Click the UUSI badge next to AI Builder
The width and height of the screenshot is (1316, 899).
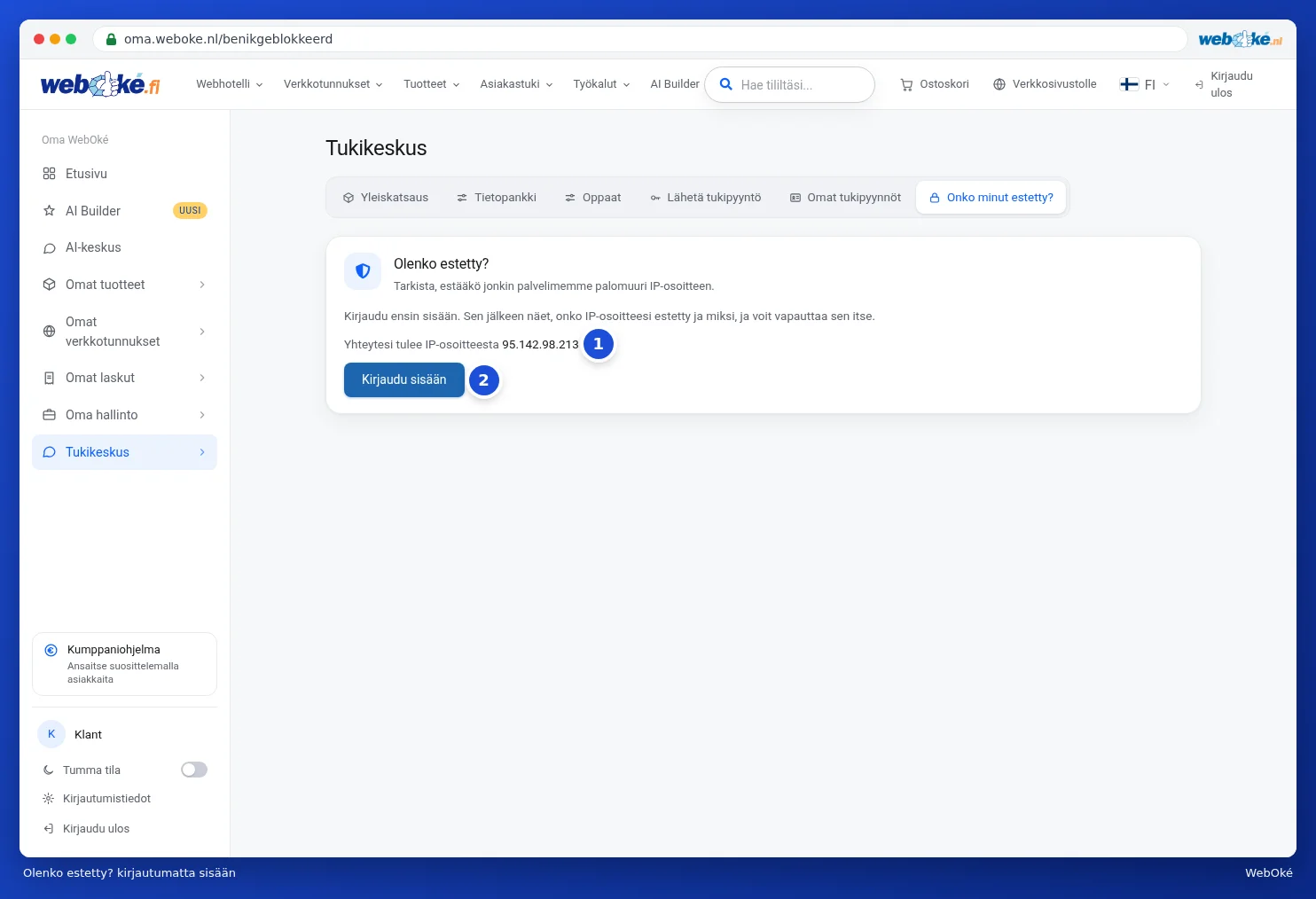190,211
